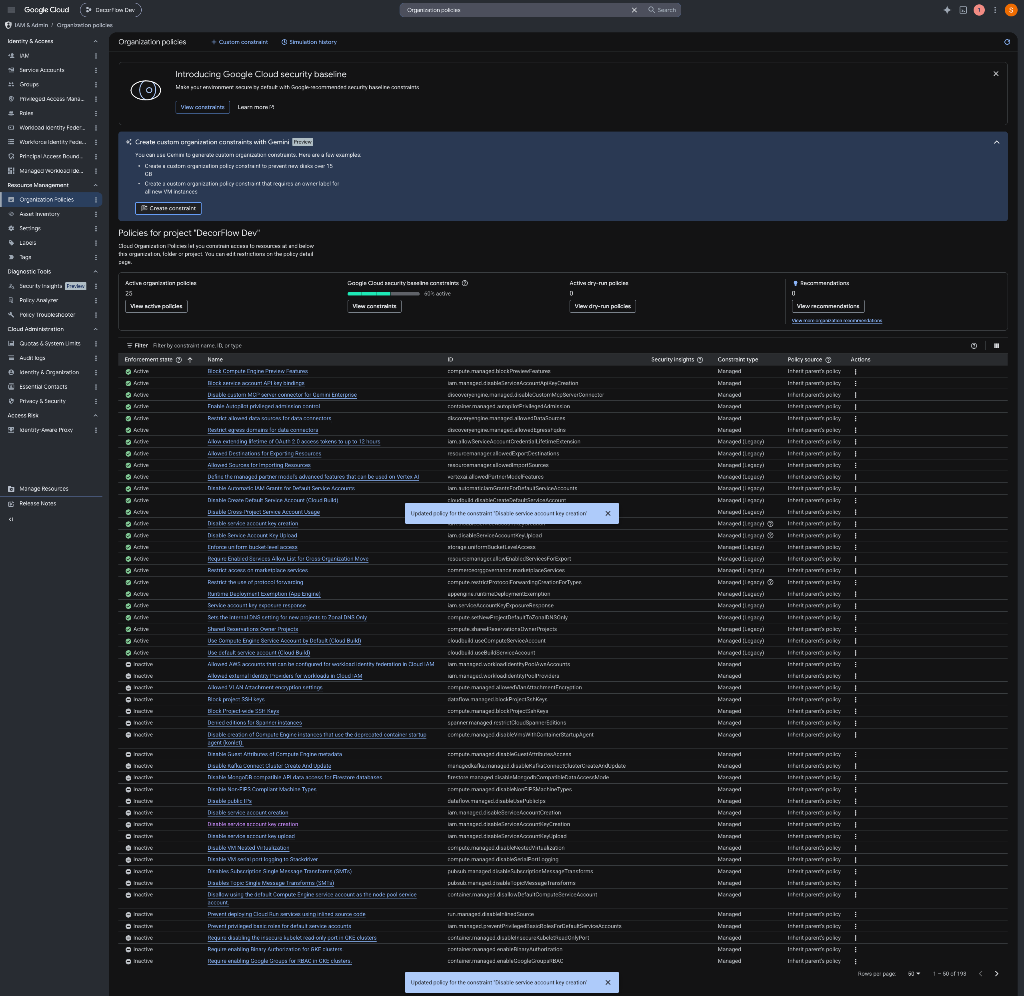1024x996 pixels.
Task: Collapse the Diagnostic Tools section
Action: tap(95, 272)
